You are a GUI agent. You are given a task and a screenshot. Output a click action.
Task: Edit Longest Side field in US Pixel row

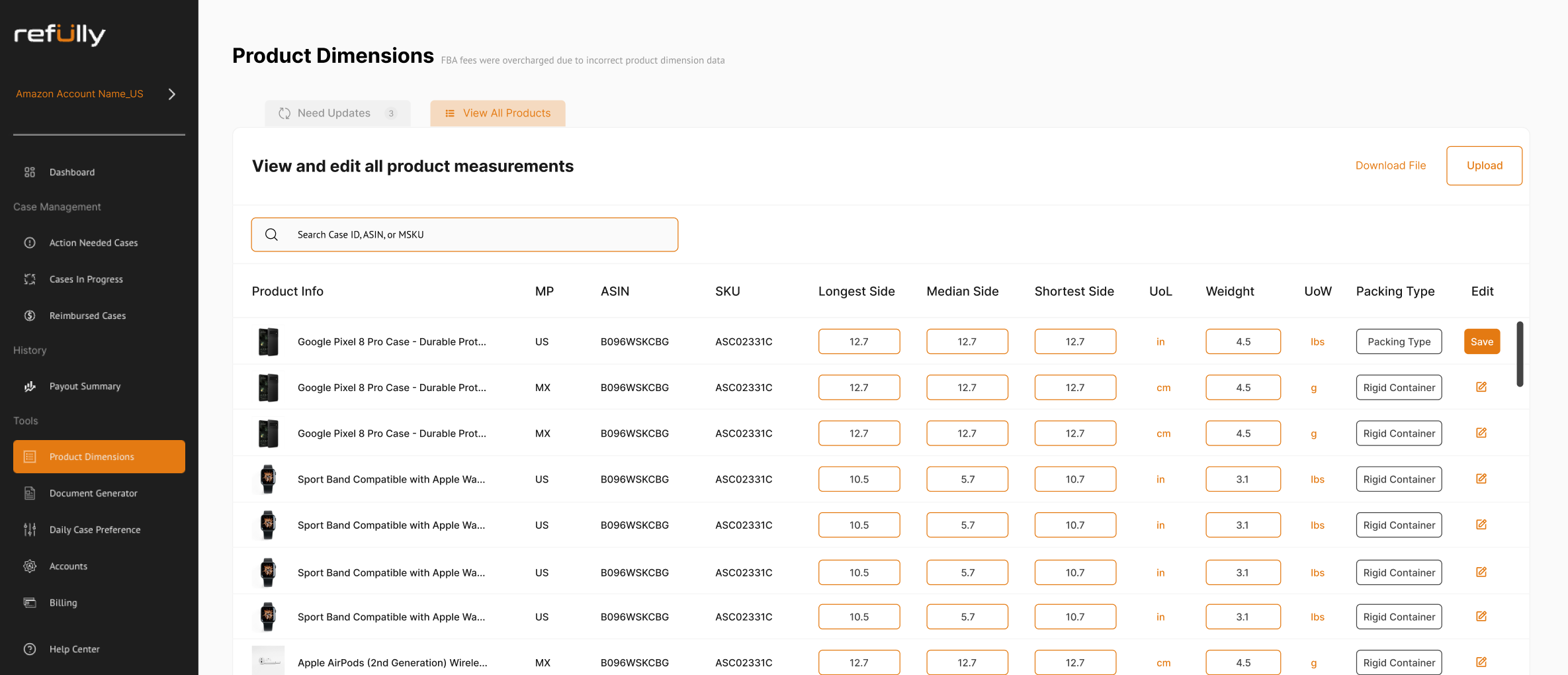click(x=859, y=341)
